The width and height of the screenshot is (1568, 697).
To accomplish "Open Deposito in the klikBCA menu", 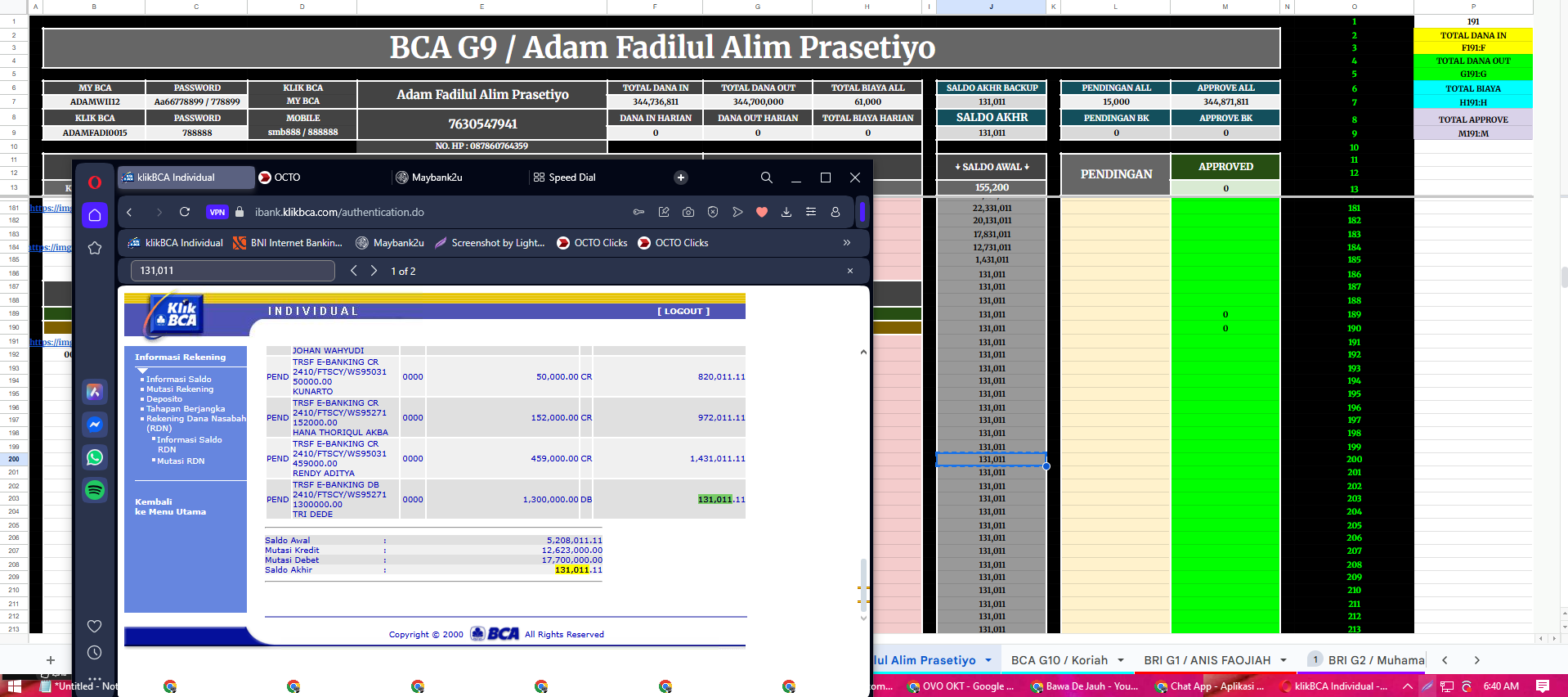I will click(164, 399).
